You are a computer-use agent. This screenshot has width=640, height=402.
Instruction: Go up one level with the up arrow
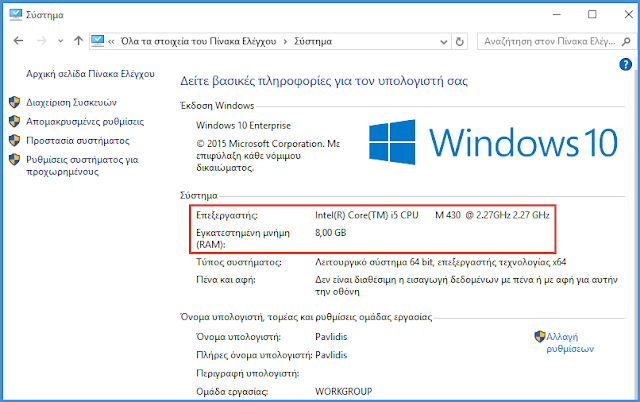click(x=78, y=41)
